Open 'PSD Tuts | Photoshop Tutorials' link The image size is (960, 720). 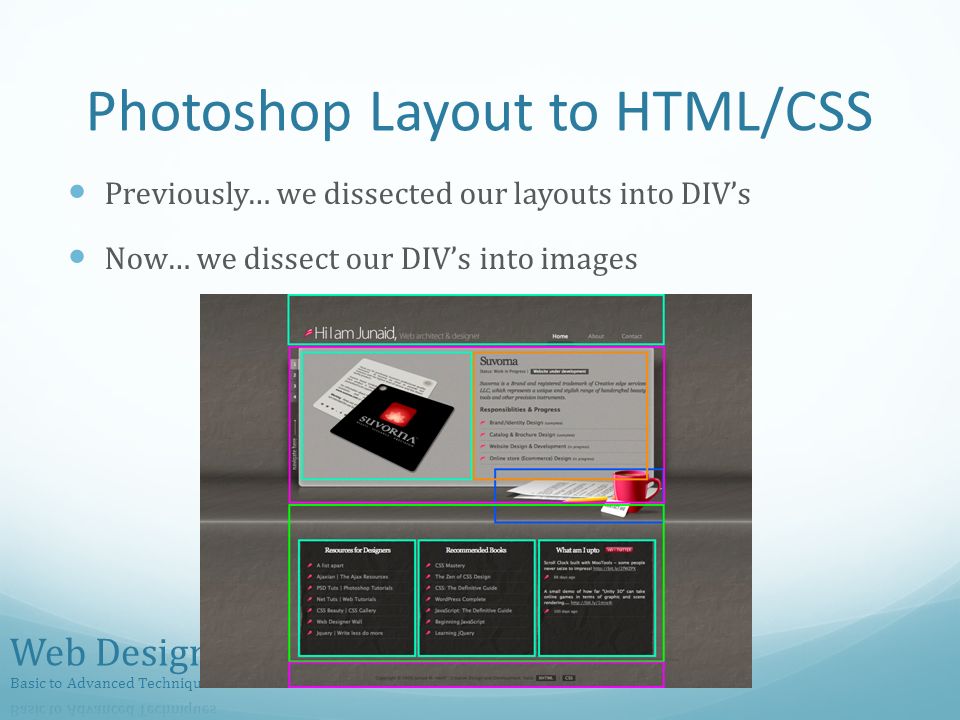354,588
